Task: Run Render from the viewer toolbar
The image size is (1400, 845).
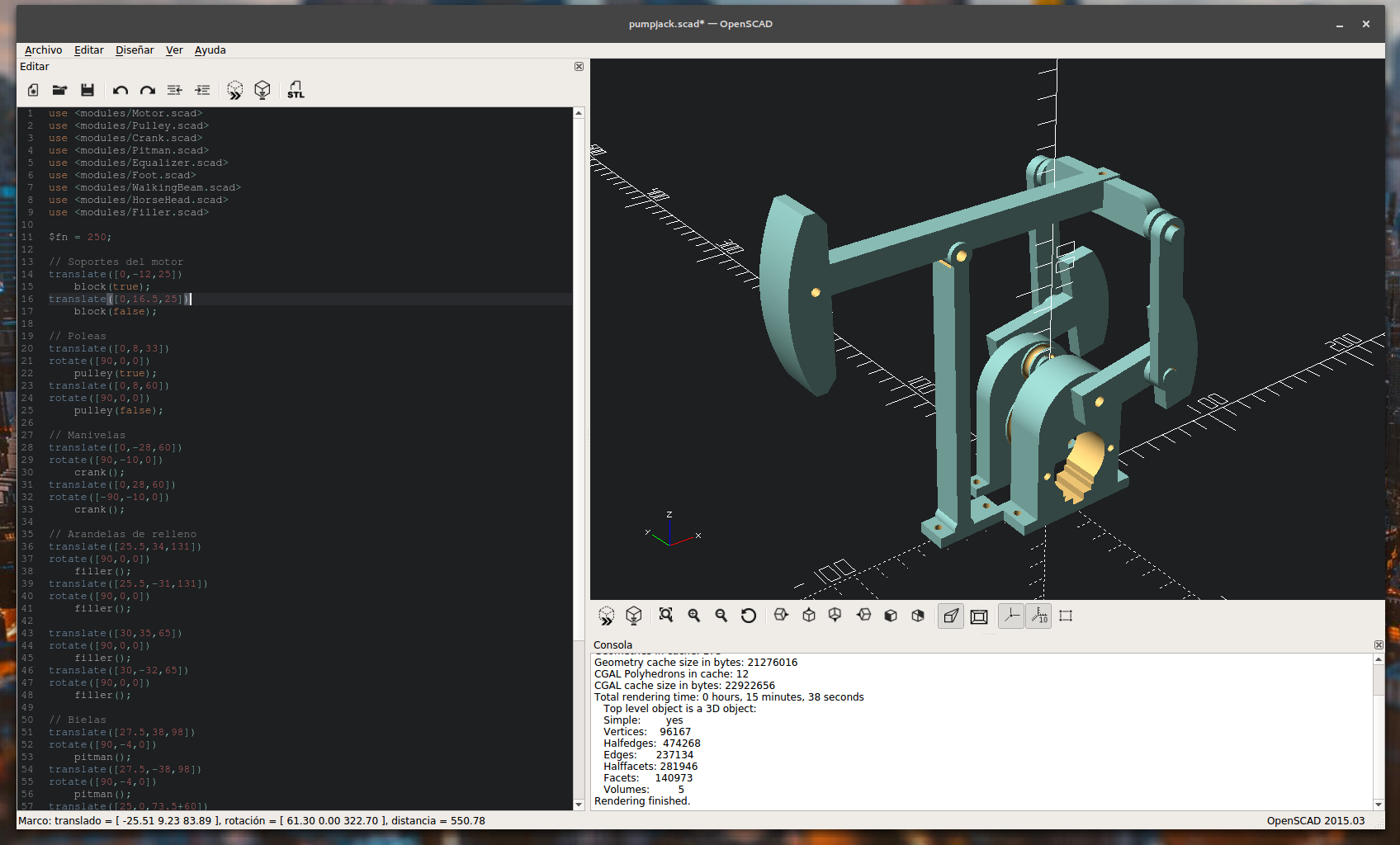Action: [x=634, y=616]
